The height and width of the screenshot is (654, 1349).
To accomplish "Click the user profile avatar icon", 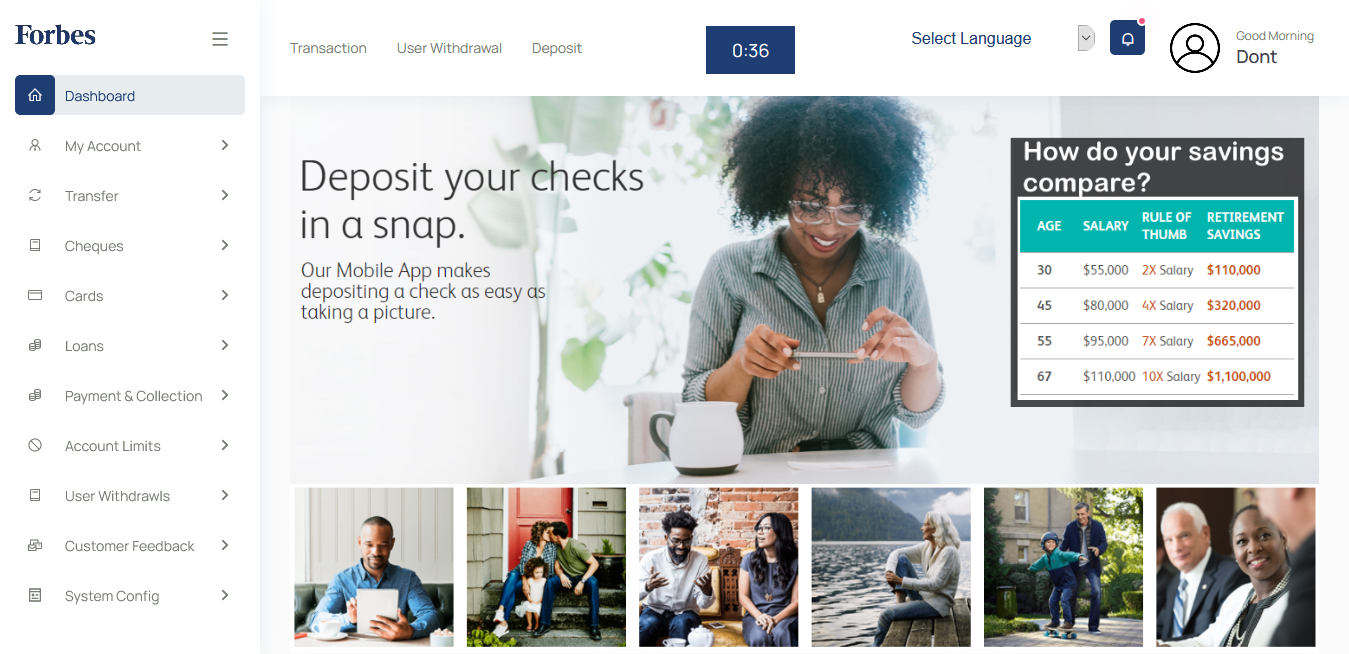I will pos(1195,48).
